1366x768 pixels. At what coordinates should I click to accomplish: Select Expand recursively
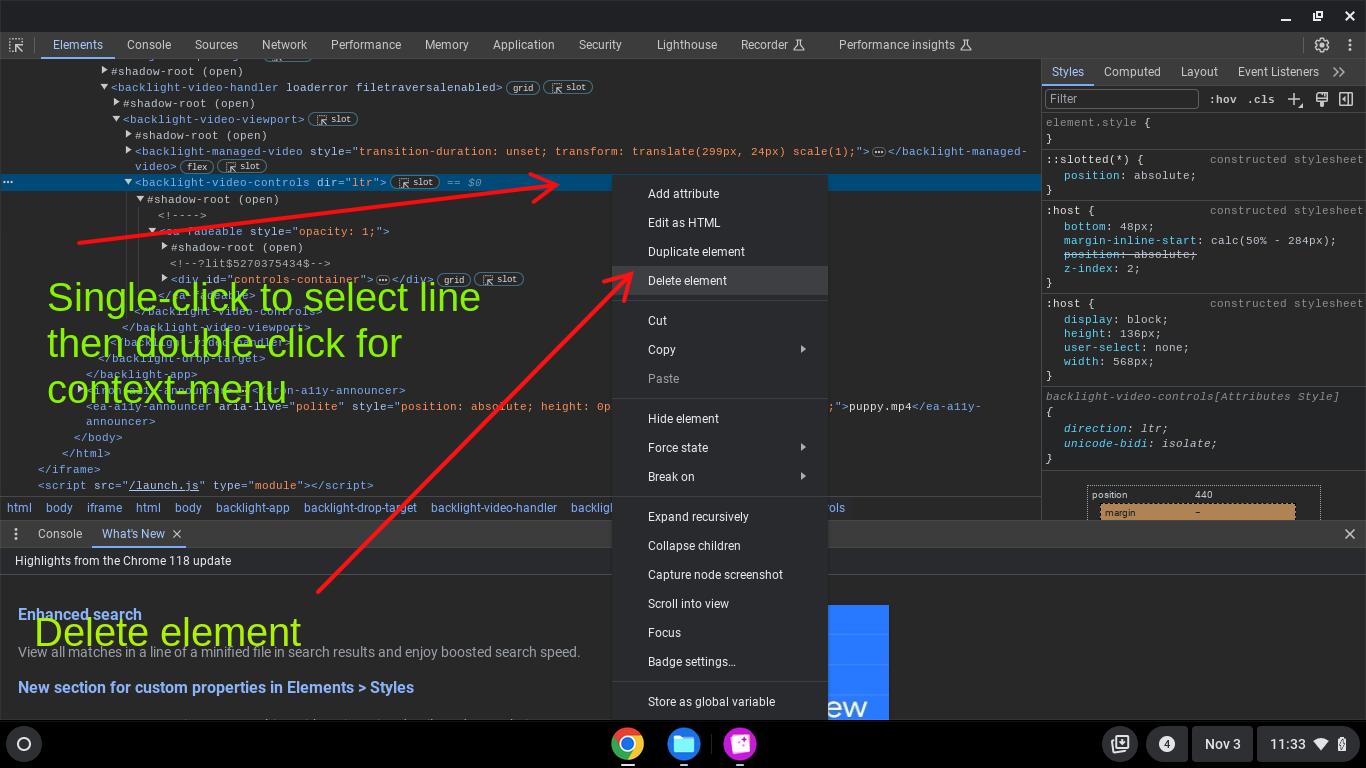pos(720,517)
